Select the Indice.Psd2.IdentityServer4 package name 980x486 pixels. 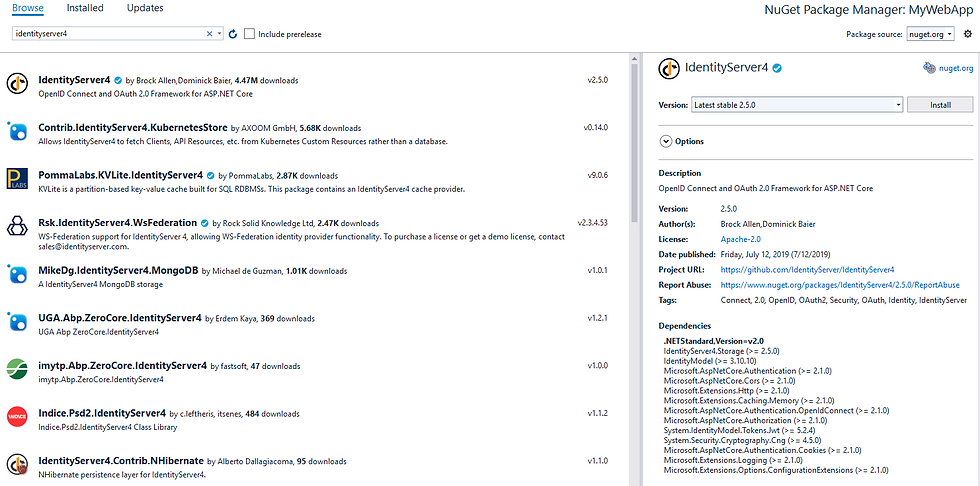coord(102,413)
